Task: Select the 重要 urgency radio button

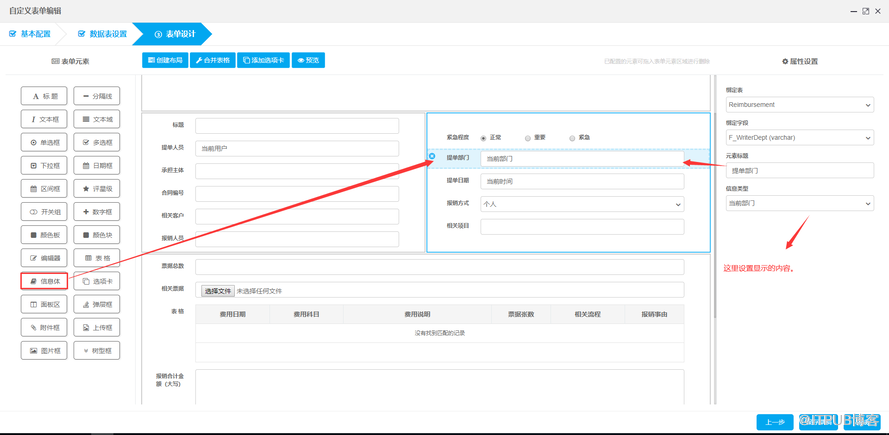Action: [x=528, y=138]
